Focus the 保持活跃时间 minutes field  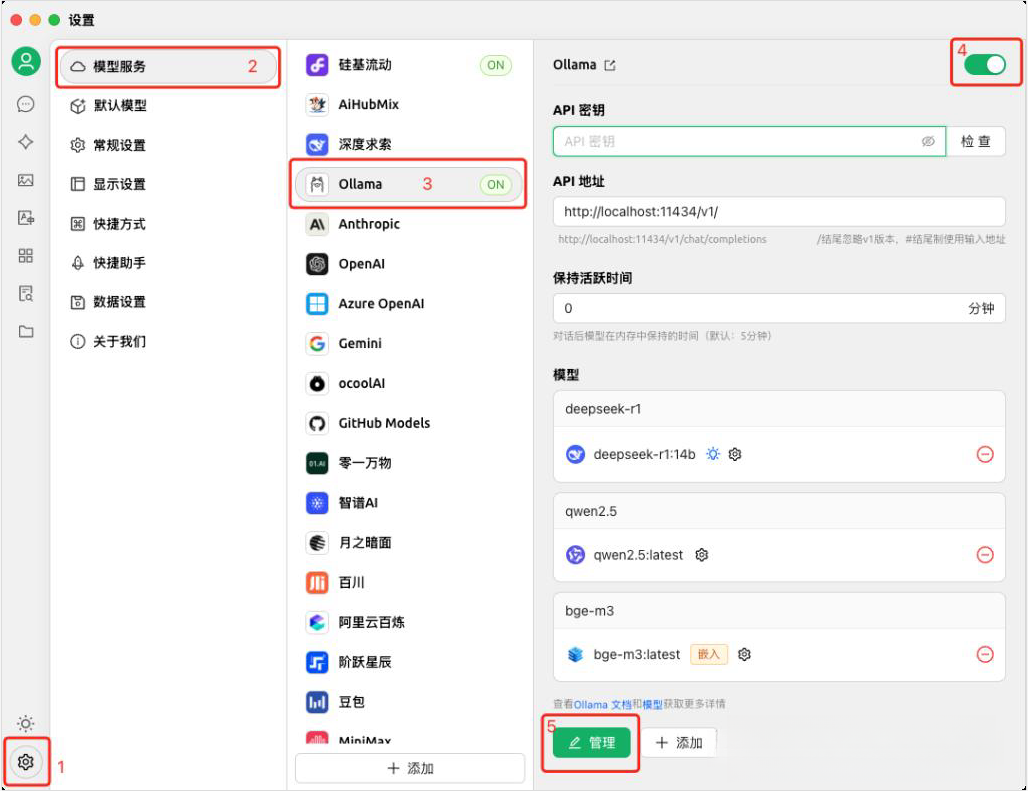pos(779,308)
